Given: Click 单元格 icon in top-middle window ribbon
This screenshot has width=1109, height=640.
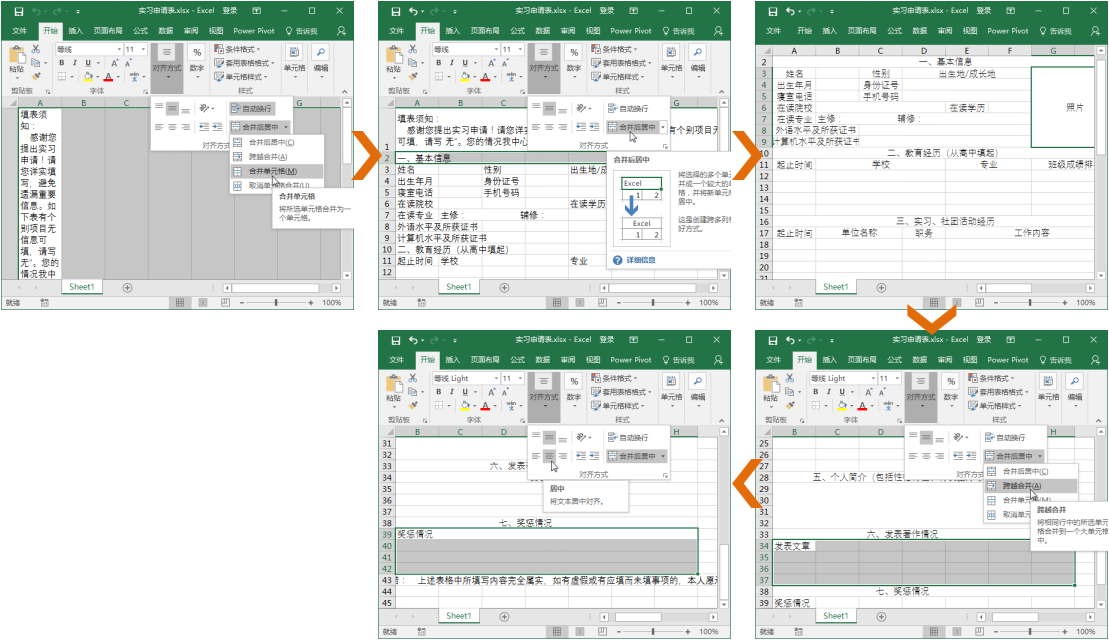Looking at the screenshot, I should point(671,54).
